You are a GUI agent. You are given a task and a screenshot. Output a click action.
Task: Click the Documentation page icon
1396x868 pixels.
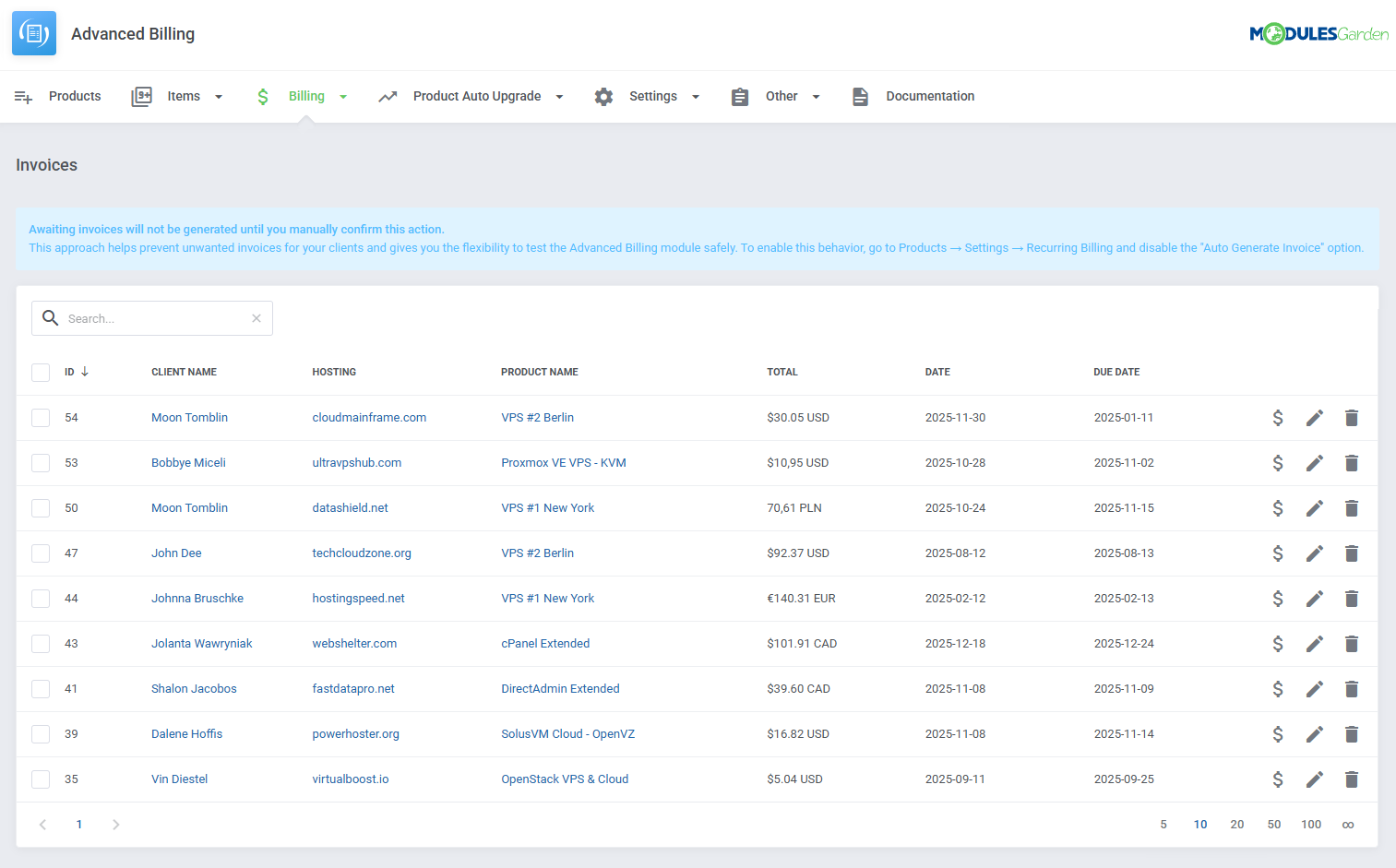(861, 96)
